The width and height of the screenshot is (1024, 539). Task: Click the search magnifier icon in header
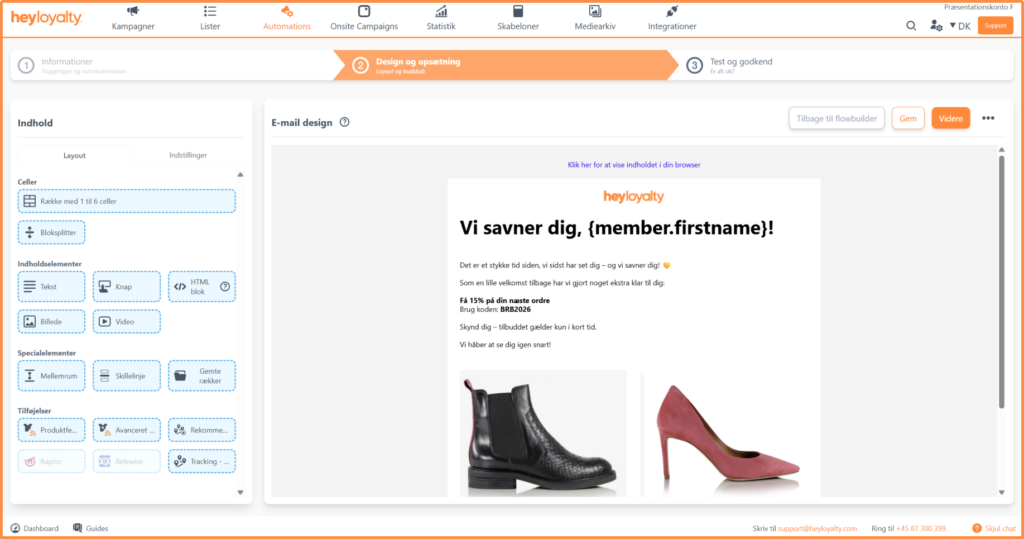click(911, 26)
